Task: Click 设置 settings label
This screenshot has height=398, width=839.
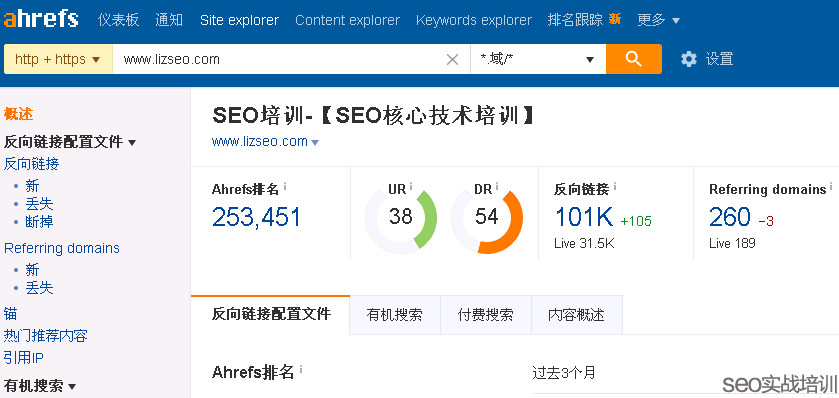Action: tap(719, 59)
